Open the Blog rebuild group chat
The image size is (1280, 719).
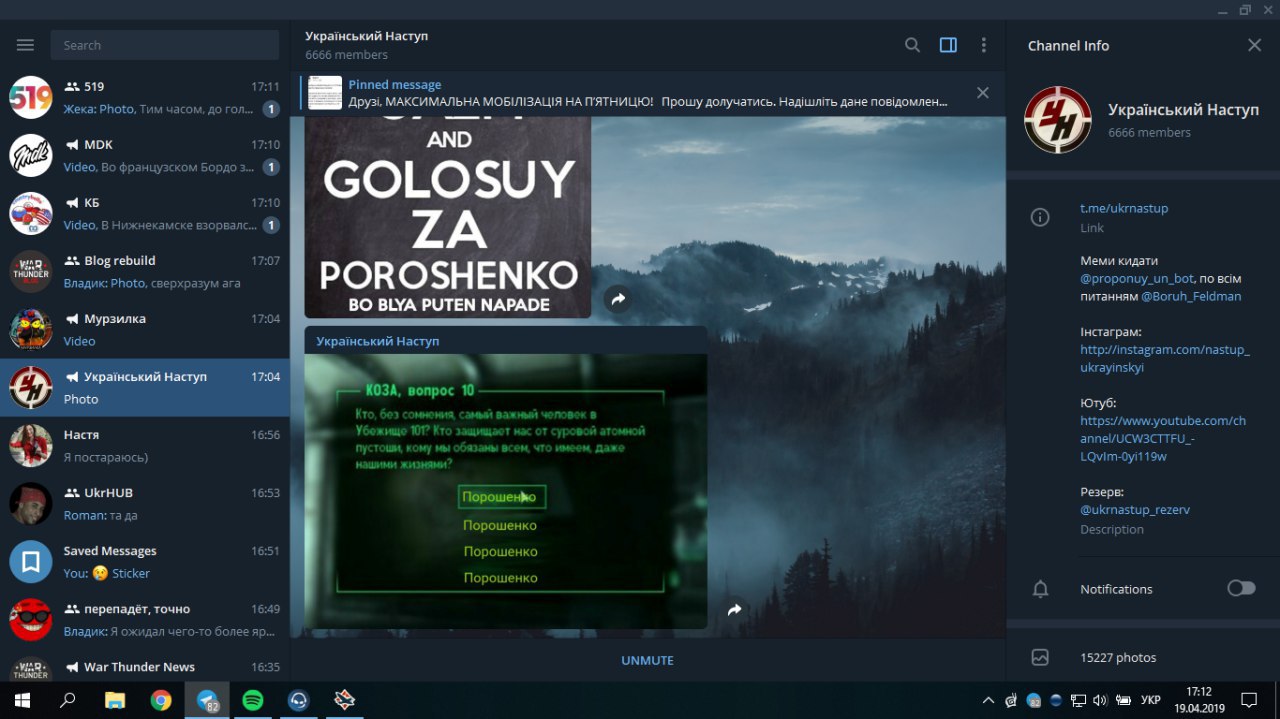pos(145,272)
